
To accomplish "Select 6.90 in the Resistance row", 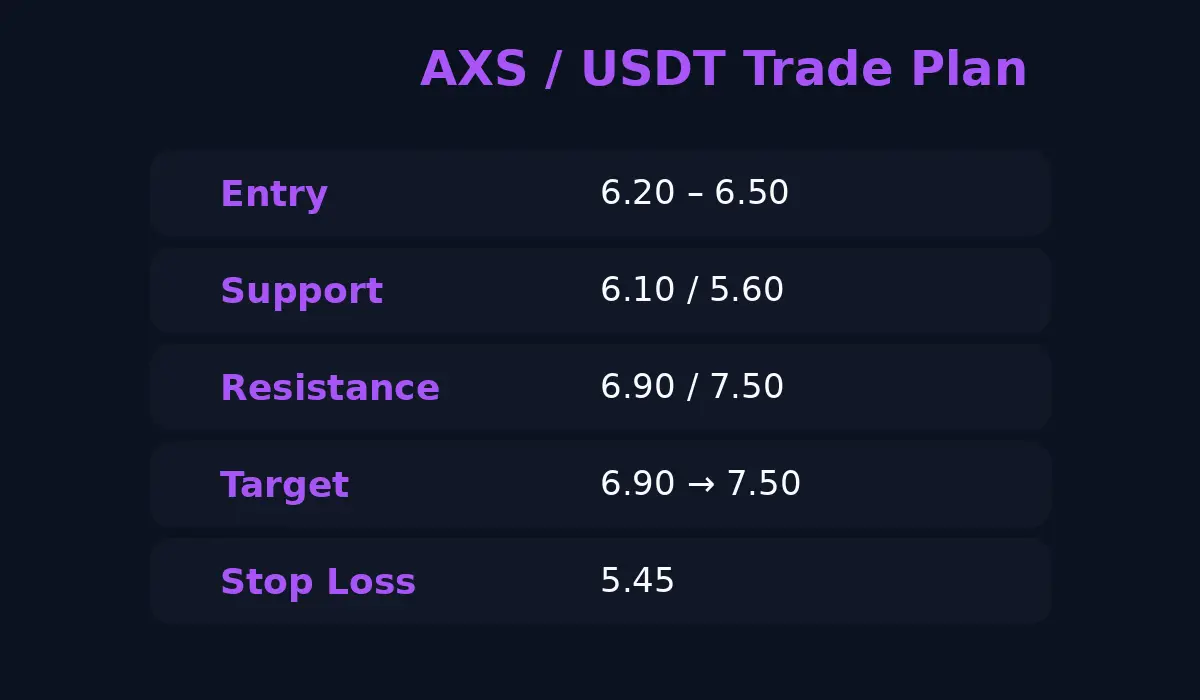I will pyautogui.click(x=638, y=387).
